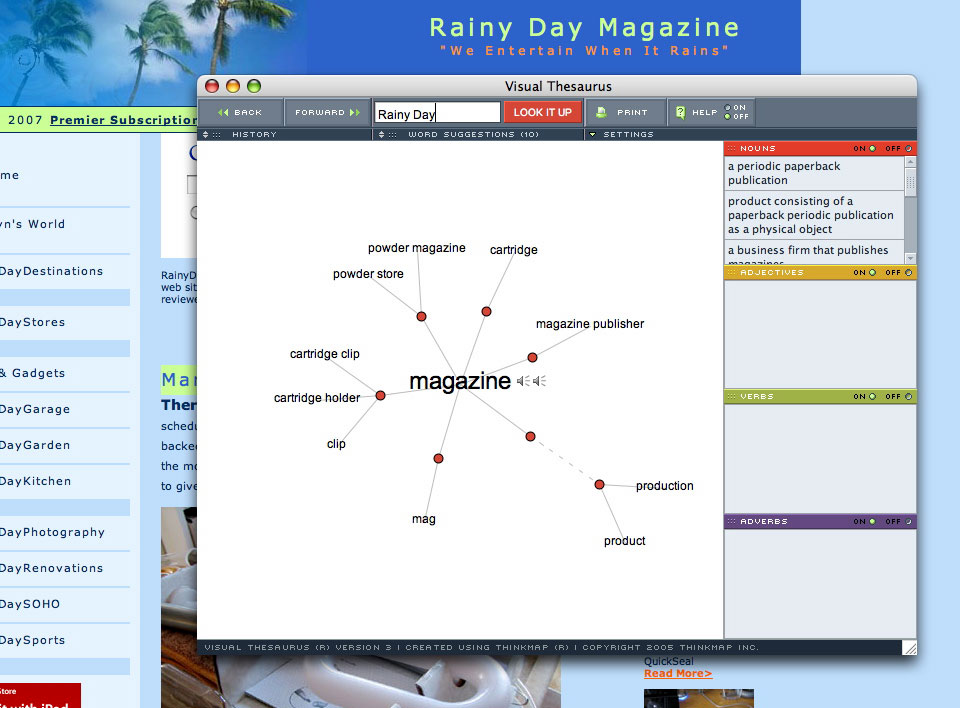Click the Nouns list scrollbar thumb
Screen dimensions: 960x708
pyautogui.click(x=910, y=182)
